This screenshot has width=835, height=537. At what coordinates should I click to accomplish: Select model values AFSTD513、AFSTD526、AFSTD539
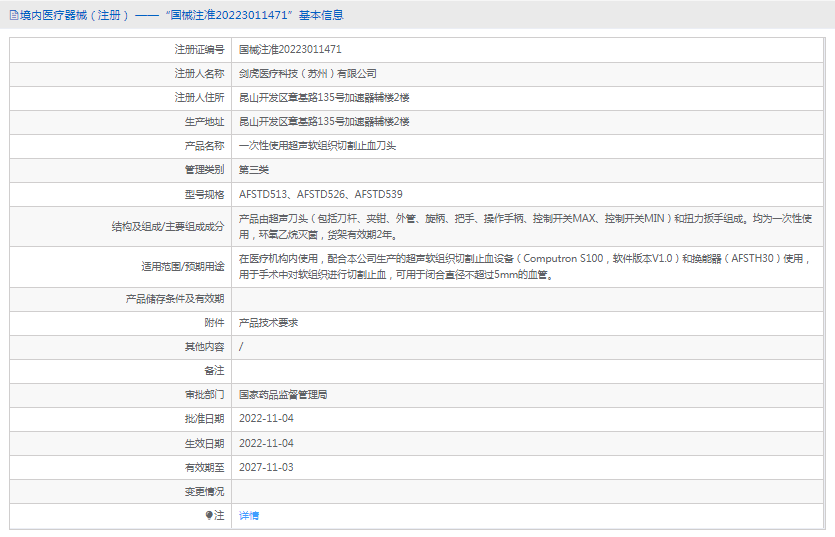coord(321,194)
